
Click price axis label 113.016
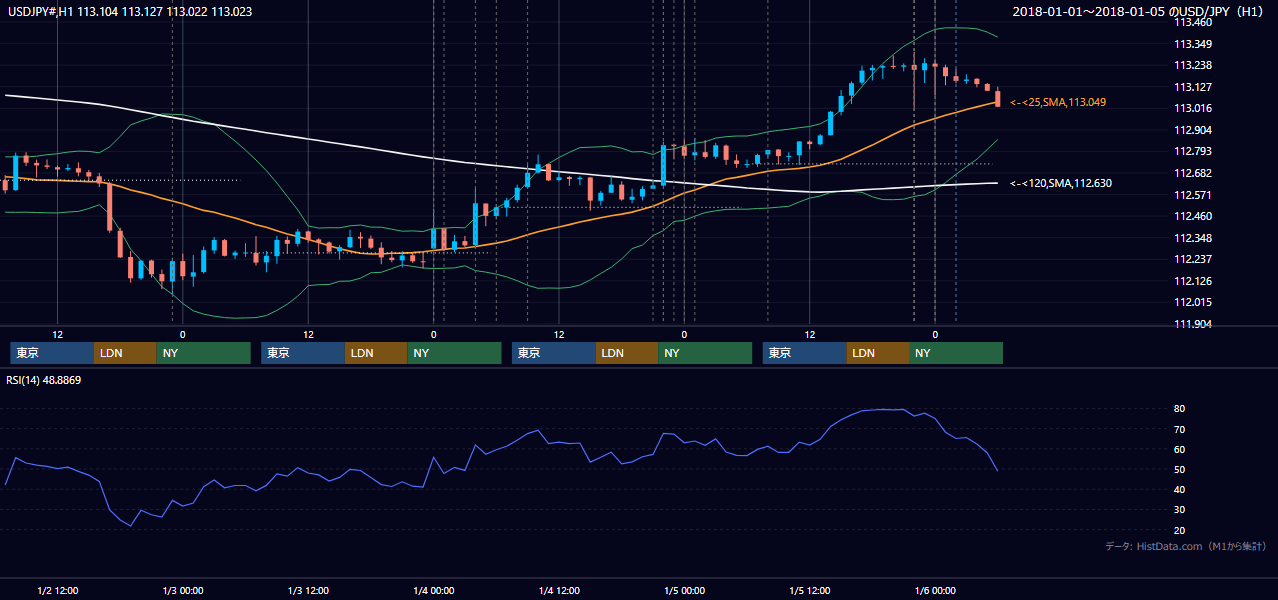tap(1193, 108)
